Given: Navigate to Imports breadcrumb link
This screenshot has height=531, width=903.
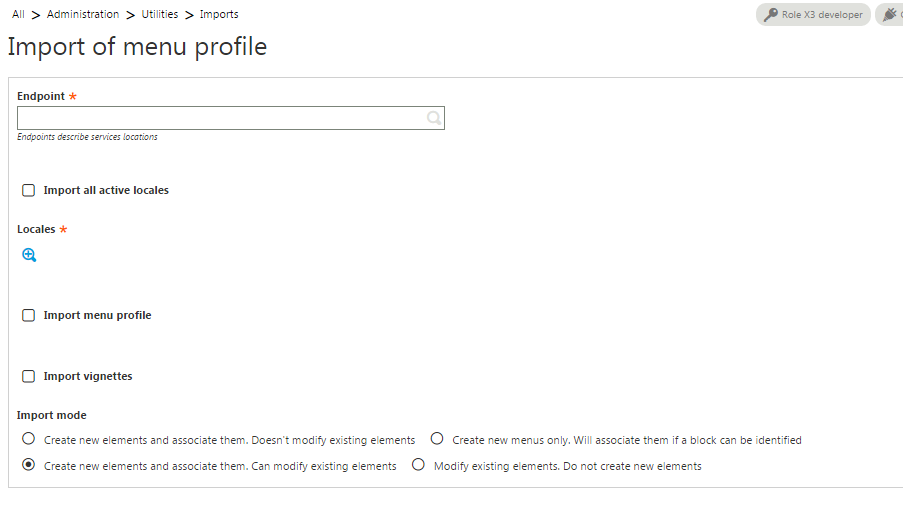Looking at the screenshot, I should pyautogui.click(x=219, y=14).
